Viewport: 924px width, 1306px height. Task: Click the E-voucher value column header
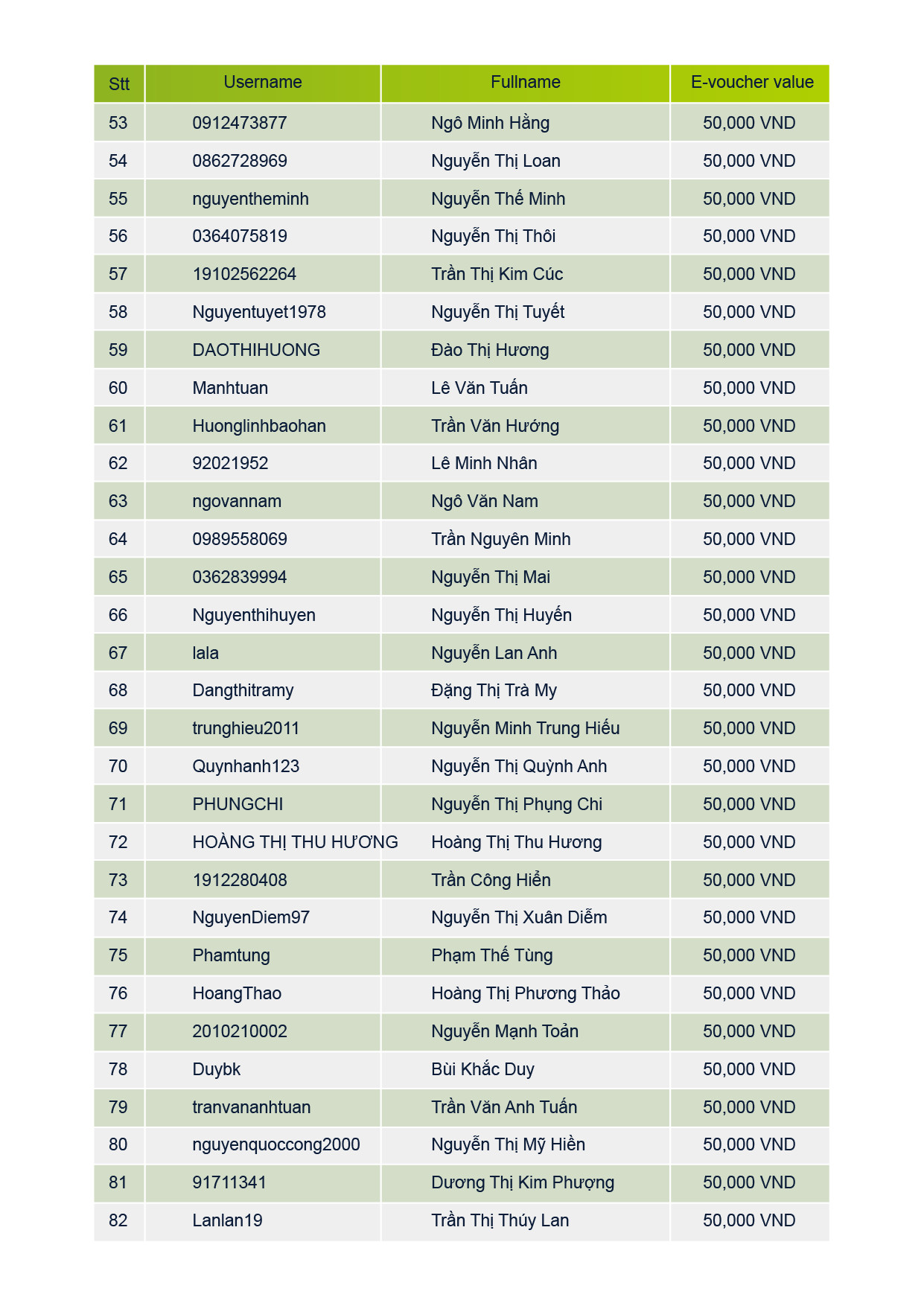751,83
